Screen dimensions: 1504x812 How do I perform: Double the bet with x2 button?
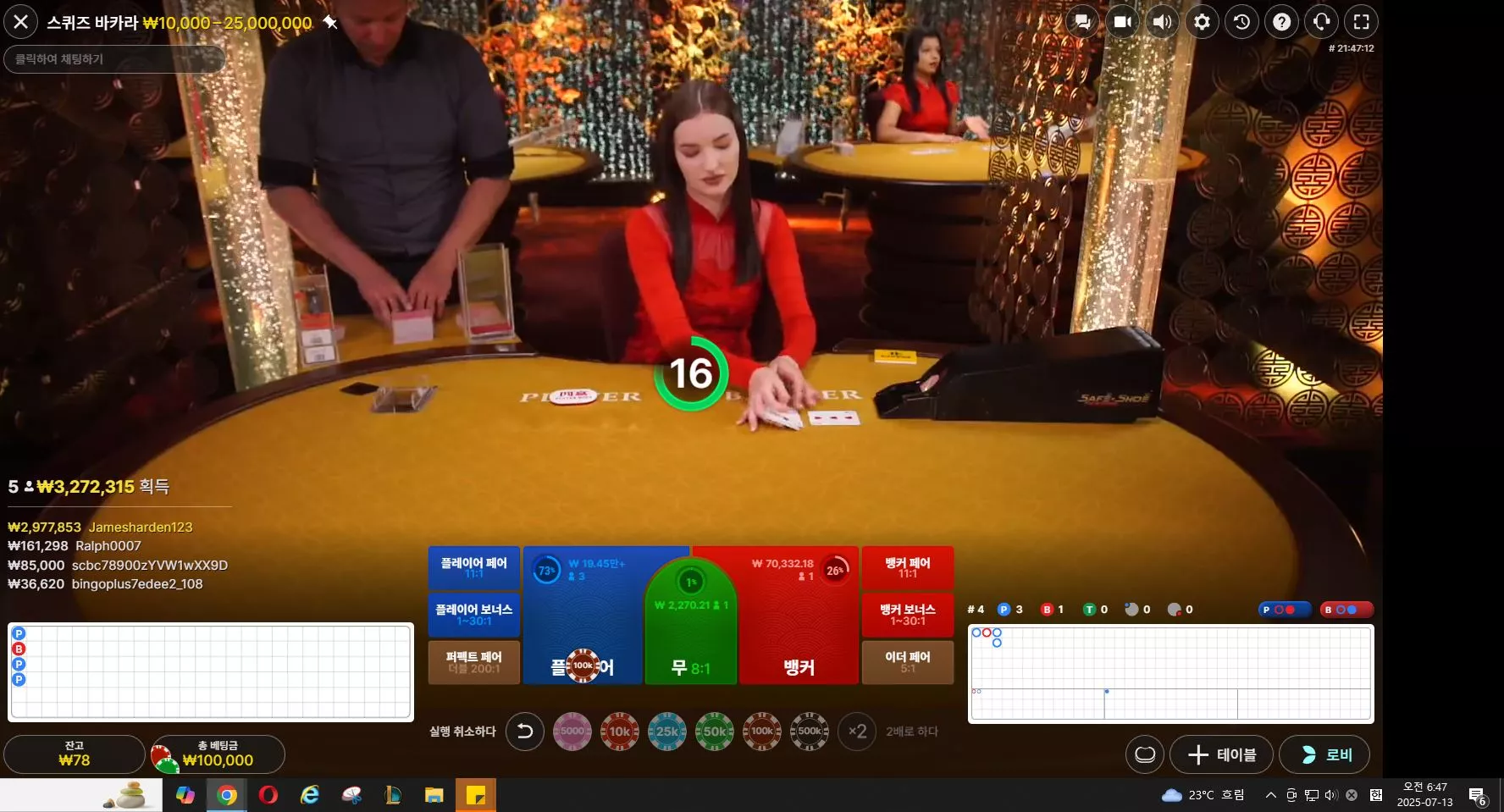(857, 732)
